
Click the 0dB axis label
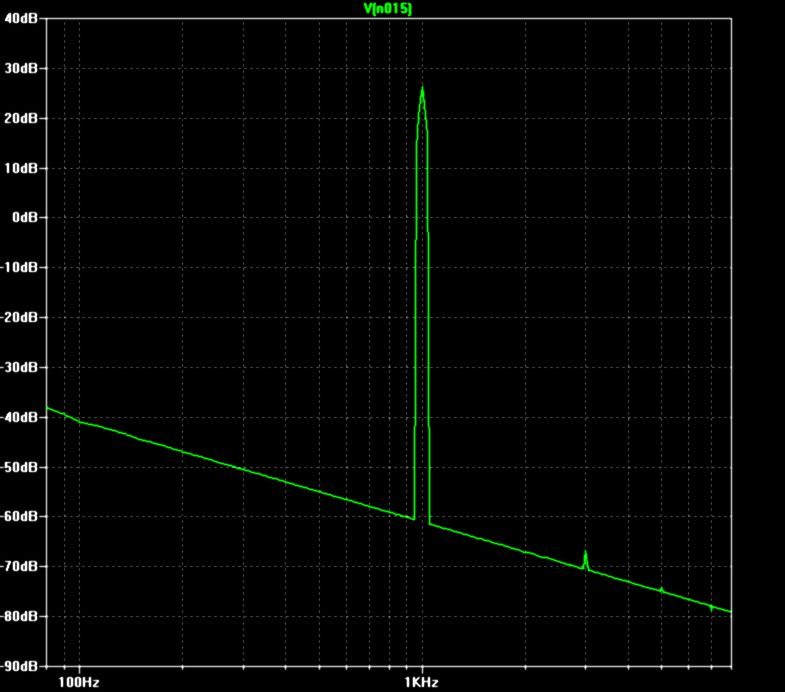click(x=25, y=217)
